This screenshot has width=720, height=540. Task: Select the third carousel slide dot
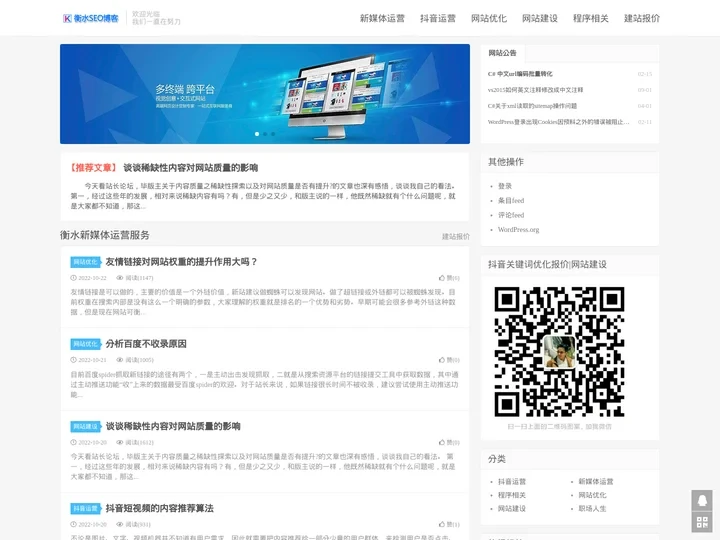(x=273, y=134)
